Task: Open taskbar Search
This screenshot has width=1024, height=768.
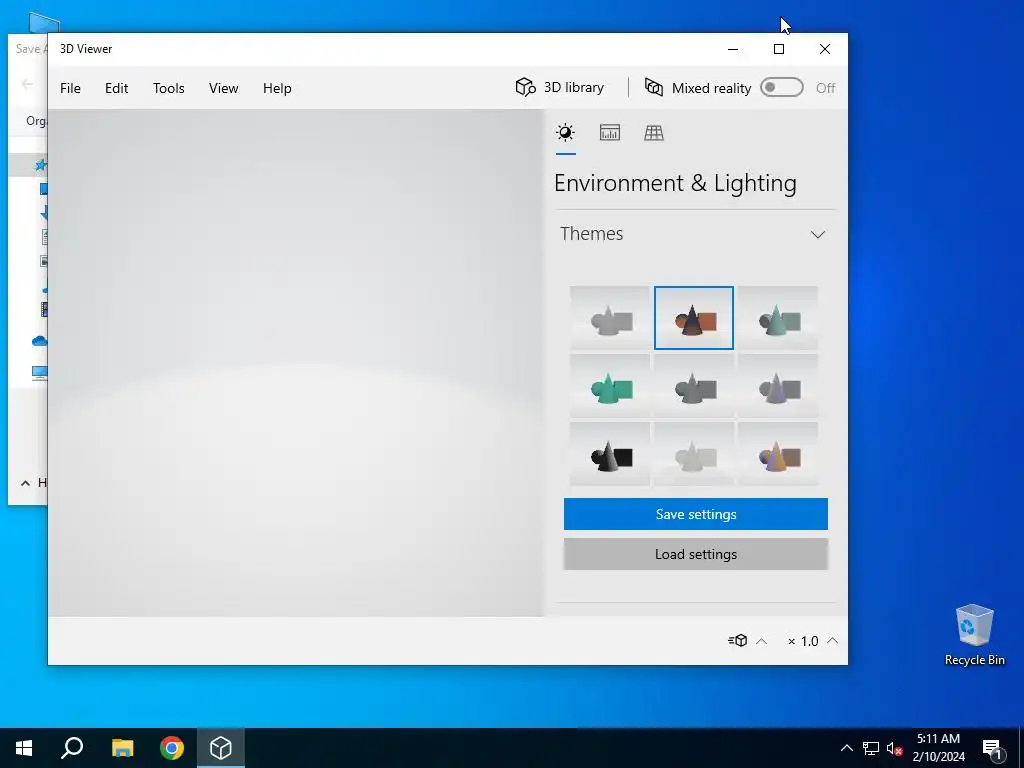Action: [72, 748]
